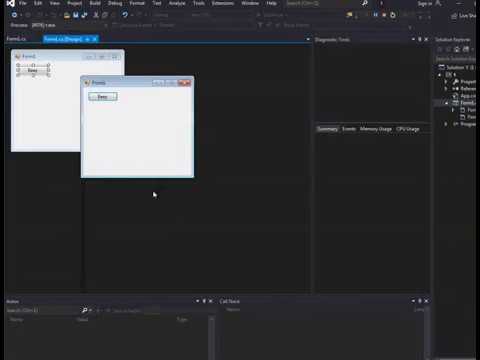Click the Save toolbar icon

[76, 15]
